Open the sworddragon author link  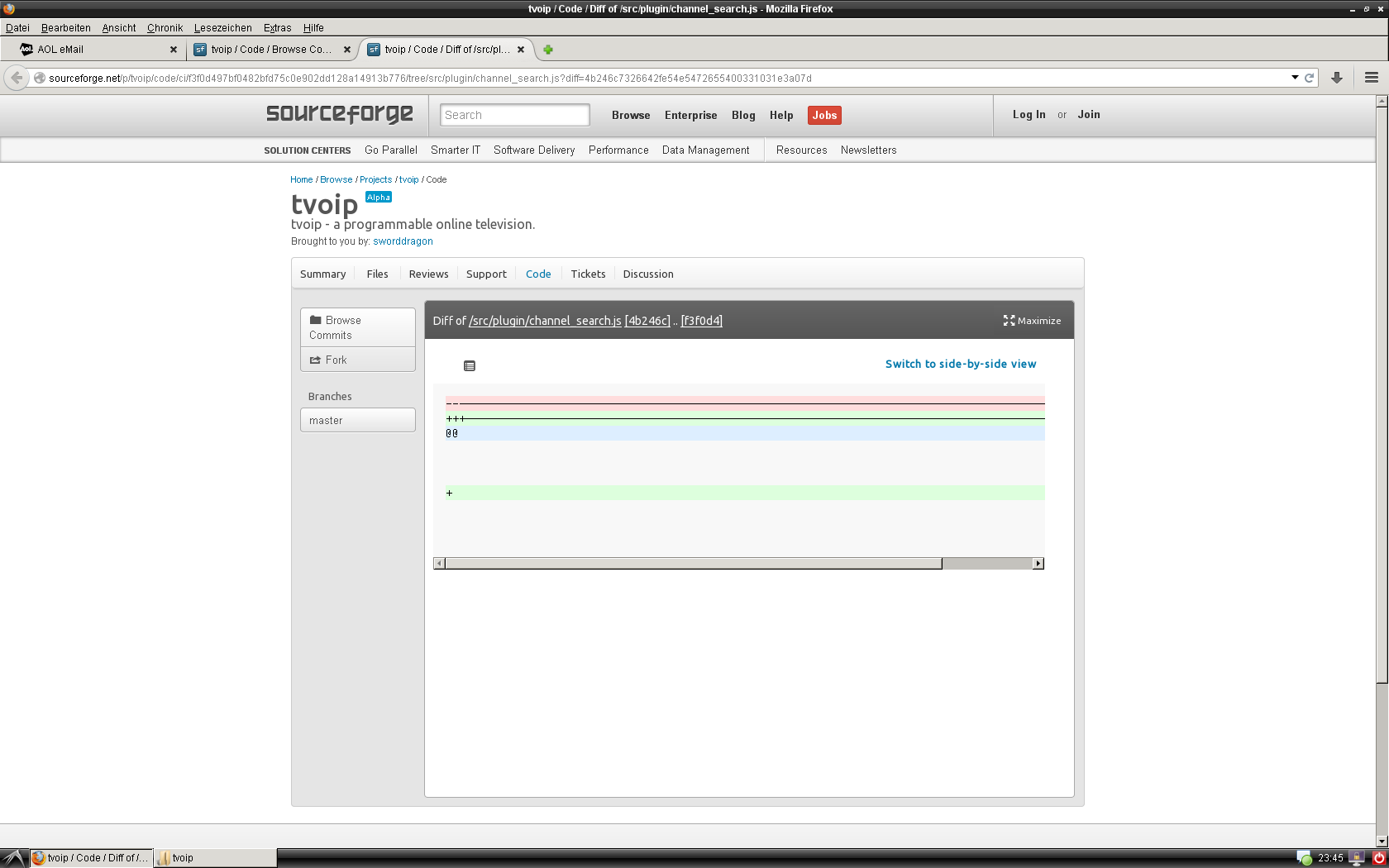tap(403, 241)
